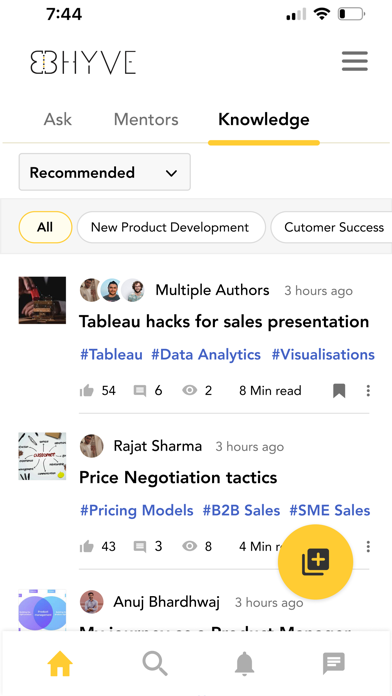Open comments on Tableau hacks post
Screen dimensions: 392x696
point(140,391)
